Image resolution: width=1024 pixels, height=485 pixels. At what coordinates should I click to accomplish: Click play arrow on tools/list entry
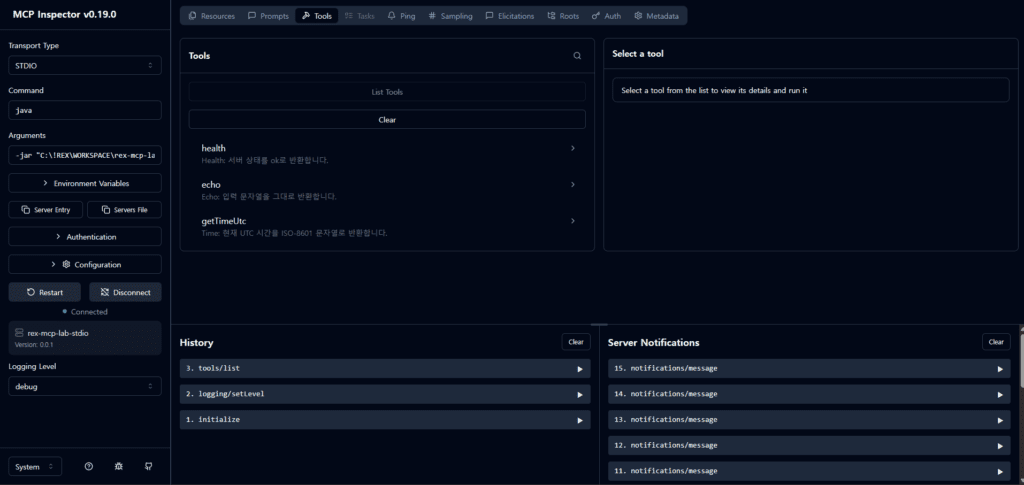[x=579, y=369]
